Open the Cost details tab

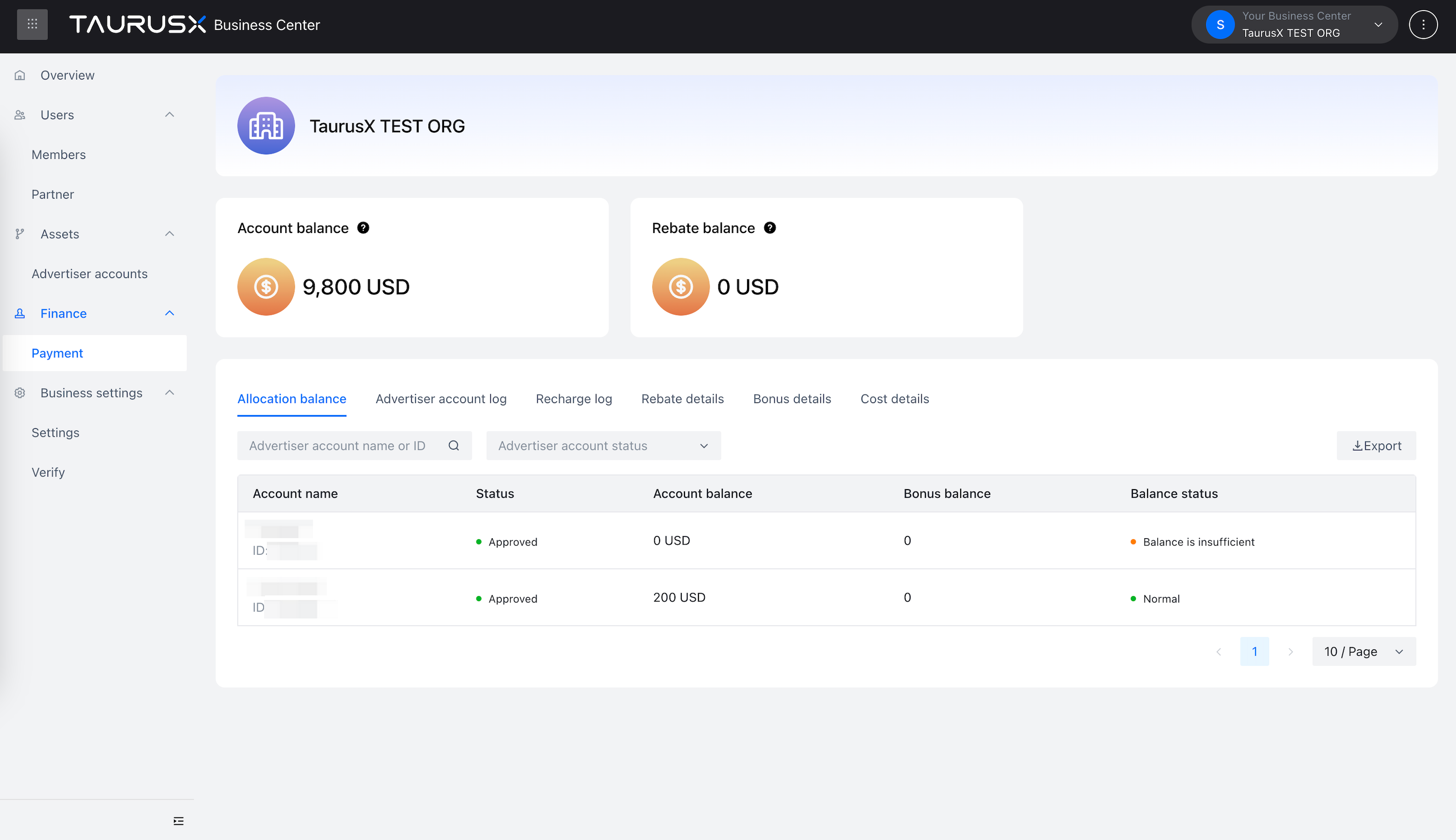click(895, 399)
